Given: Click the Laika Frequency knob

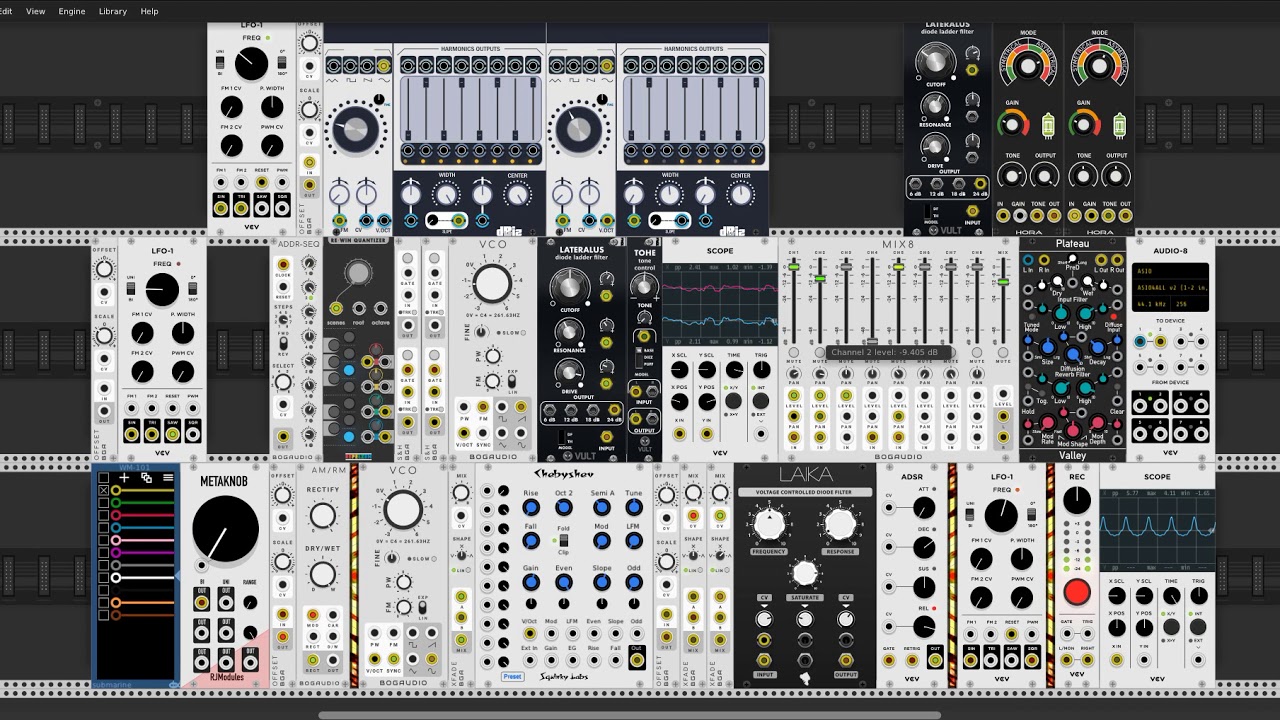Looking at the screenshot, I should point(768,523).
